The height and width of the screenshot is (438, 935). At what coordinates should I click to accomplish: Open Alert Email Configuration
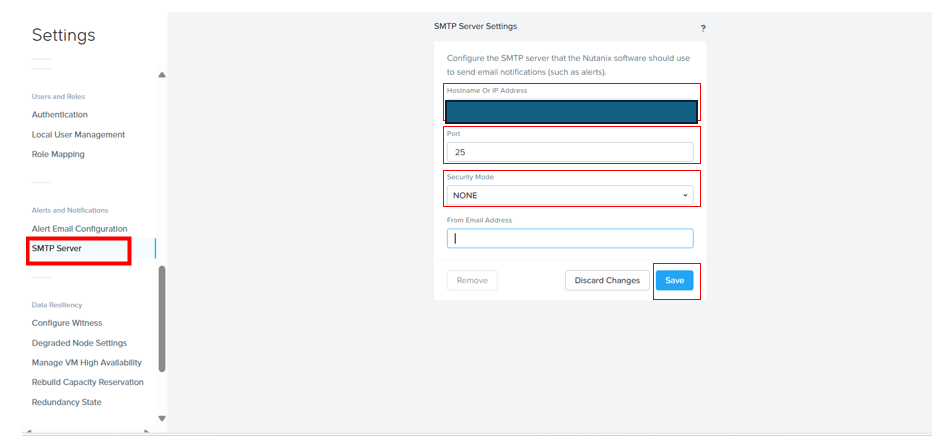[x=79, y=229]
